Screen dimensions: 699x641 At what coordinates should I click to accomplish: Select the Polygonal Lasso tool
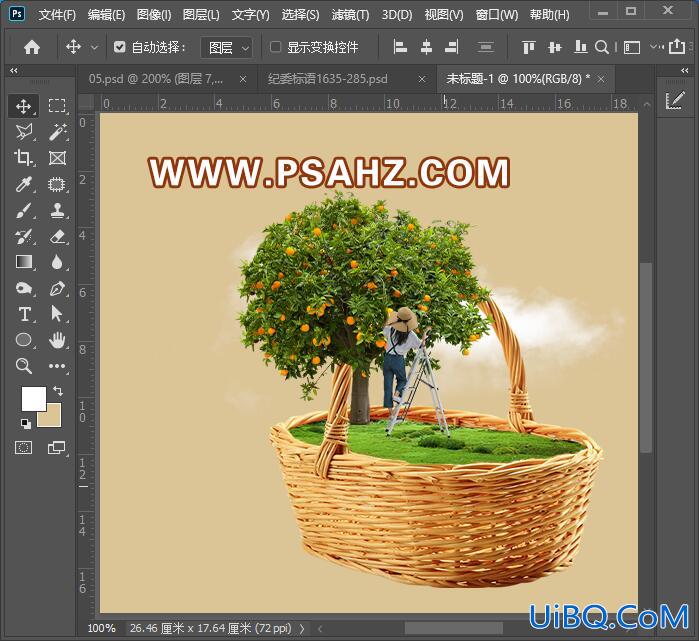(x=23, y=132)
